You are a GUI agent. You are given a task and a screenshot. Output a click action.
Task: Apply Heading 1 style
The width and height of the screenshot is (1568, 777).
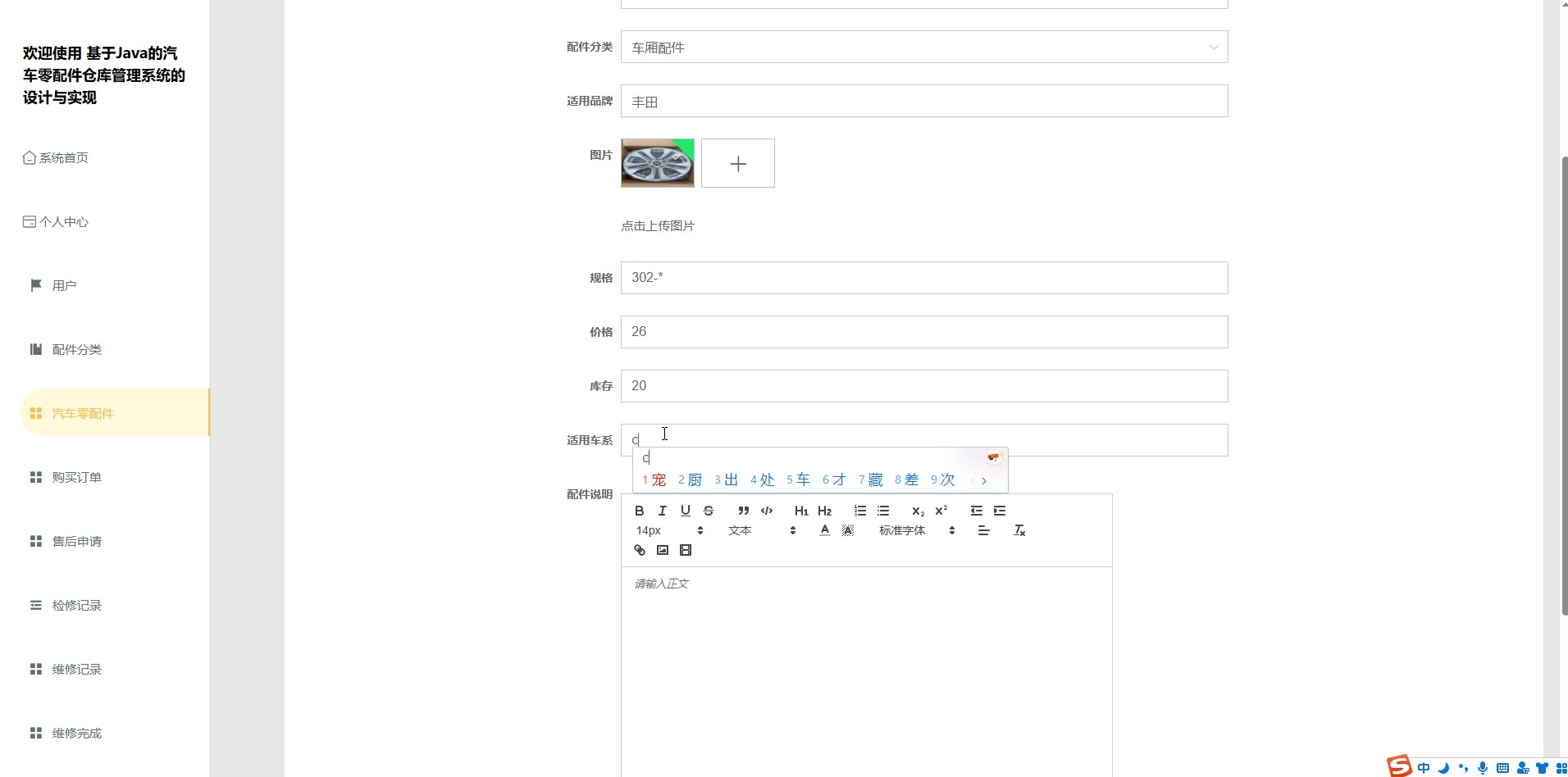801,511
